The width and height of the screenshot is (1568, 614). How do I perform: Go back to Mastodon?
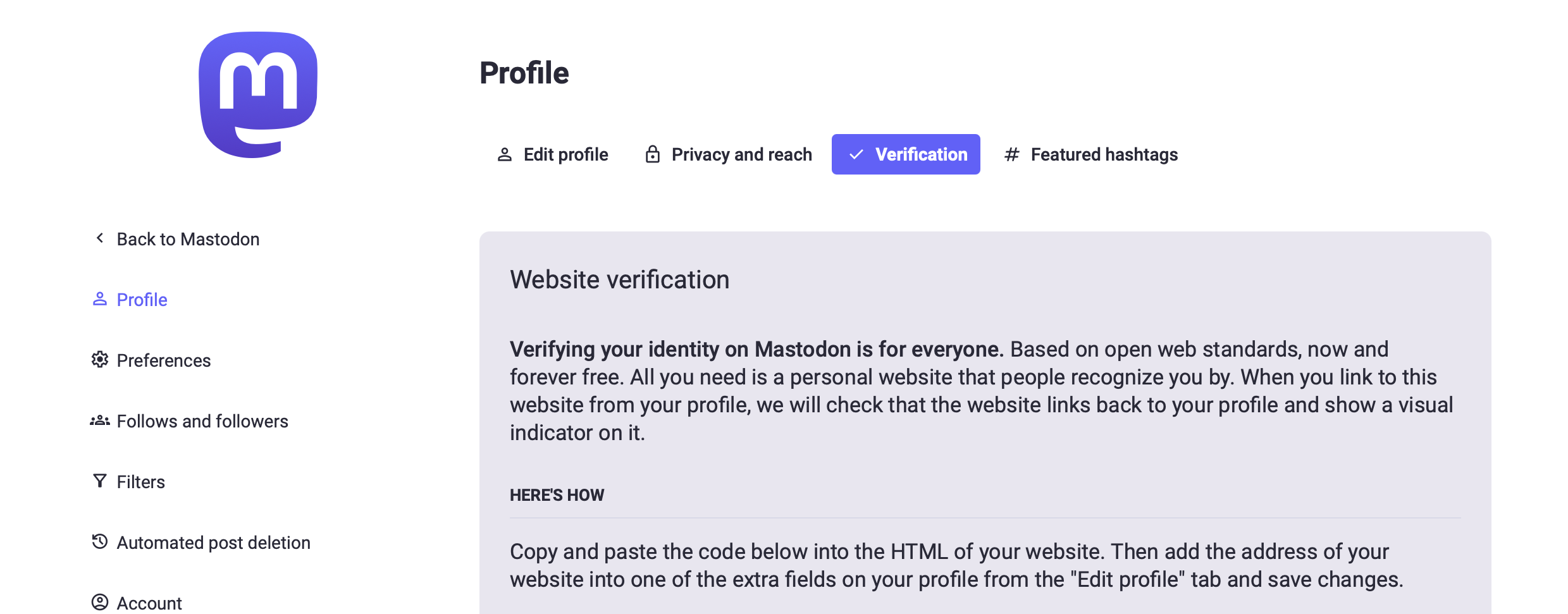tap(188, 239)
